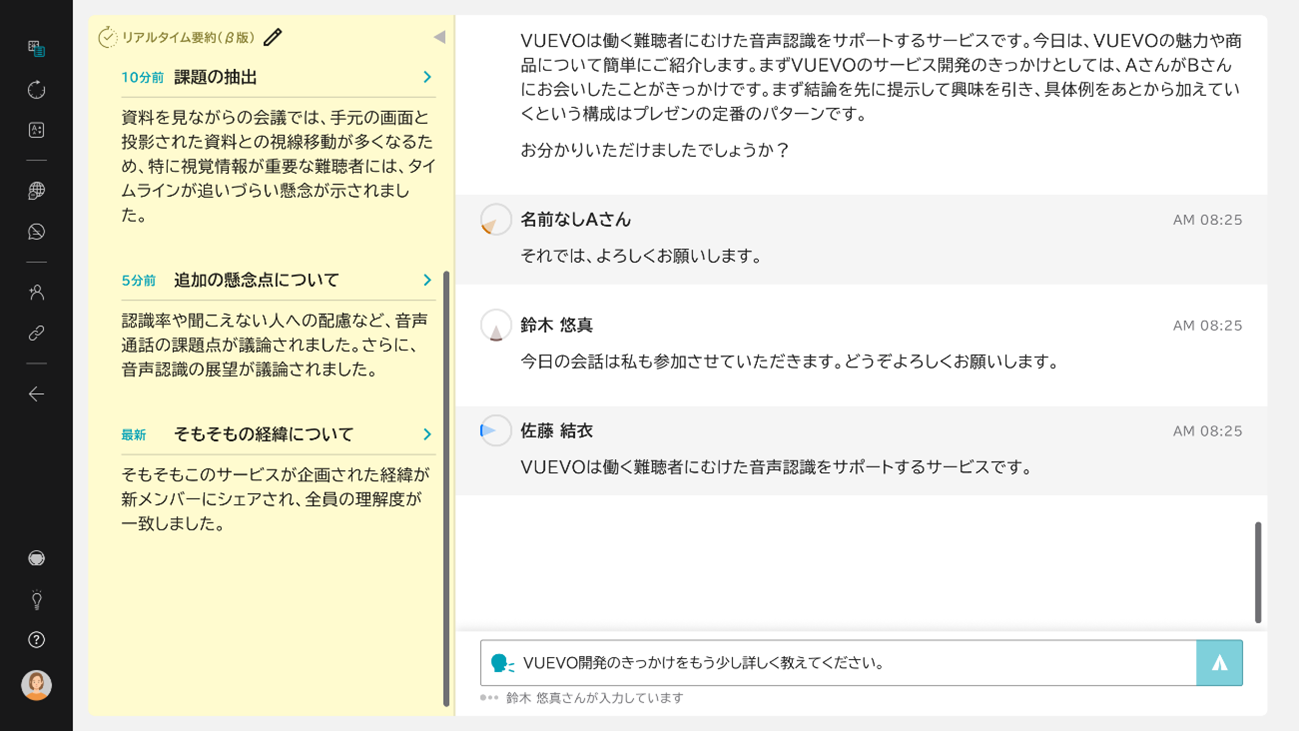Click AM 08:25 timestamp of 名前なしAさん
Image resolution: width=1299 pixels, height=731 pixels.
(1208, 220)
